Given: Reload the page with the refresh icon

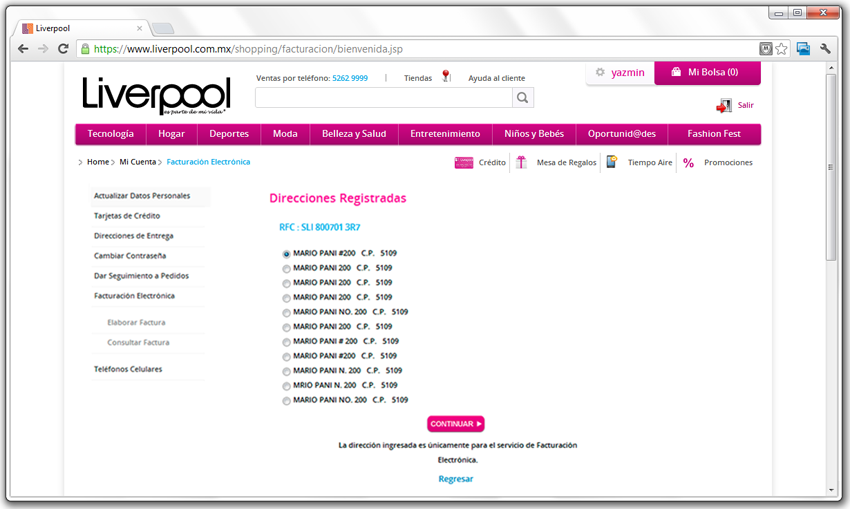Looking at the screenshot, I should [63, 49].
